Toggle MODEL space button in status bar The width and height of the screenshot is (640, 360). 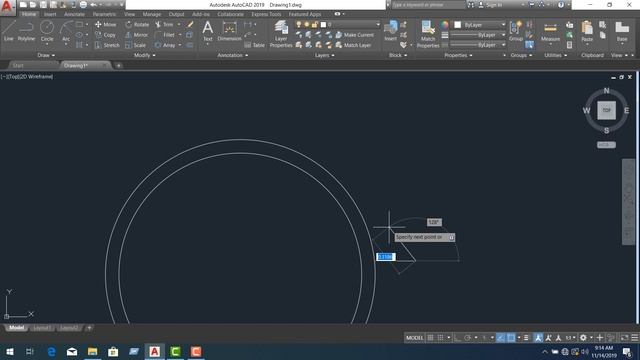414,338
